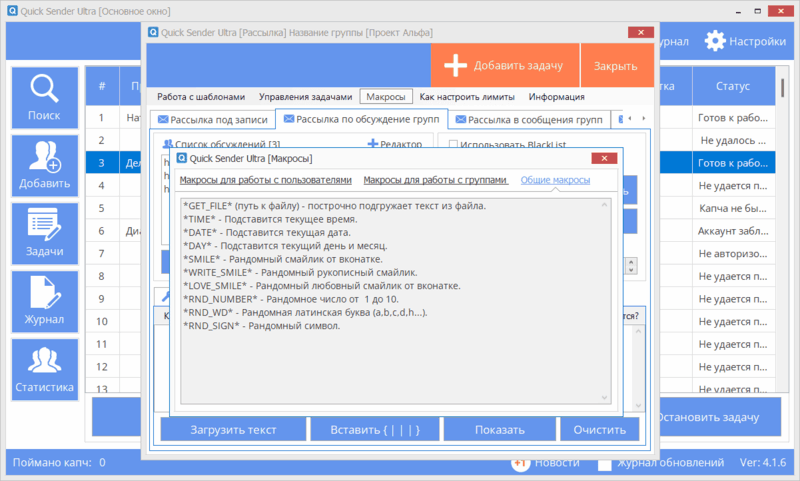The height and width of the screenshot is (481, 800).
Task: Open the Как настроить лимиты menu
Action: 467,97
